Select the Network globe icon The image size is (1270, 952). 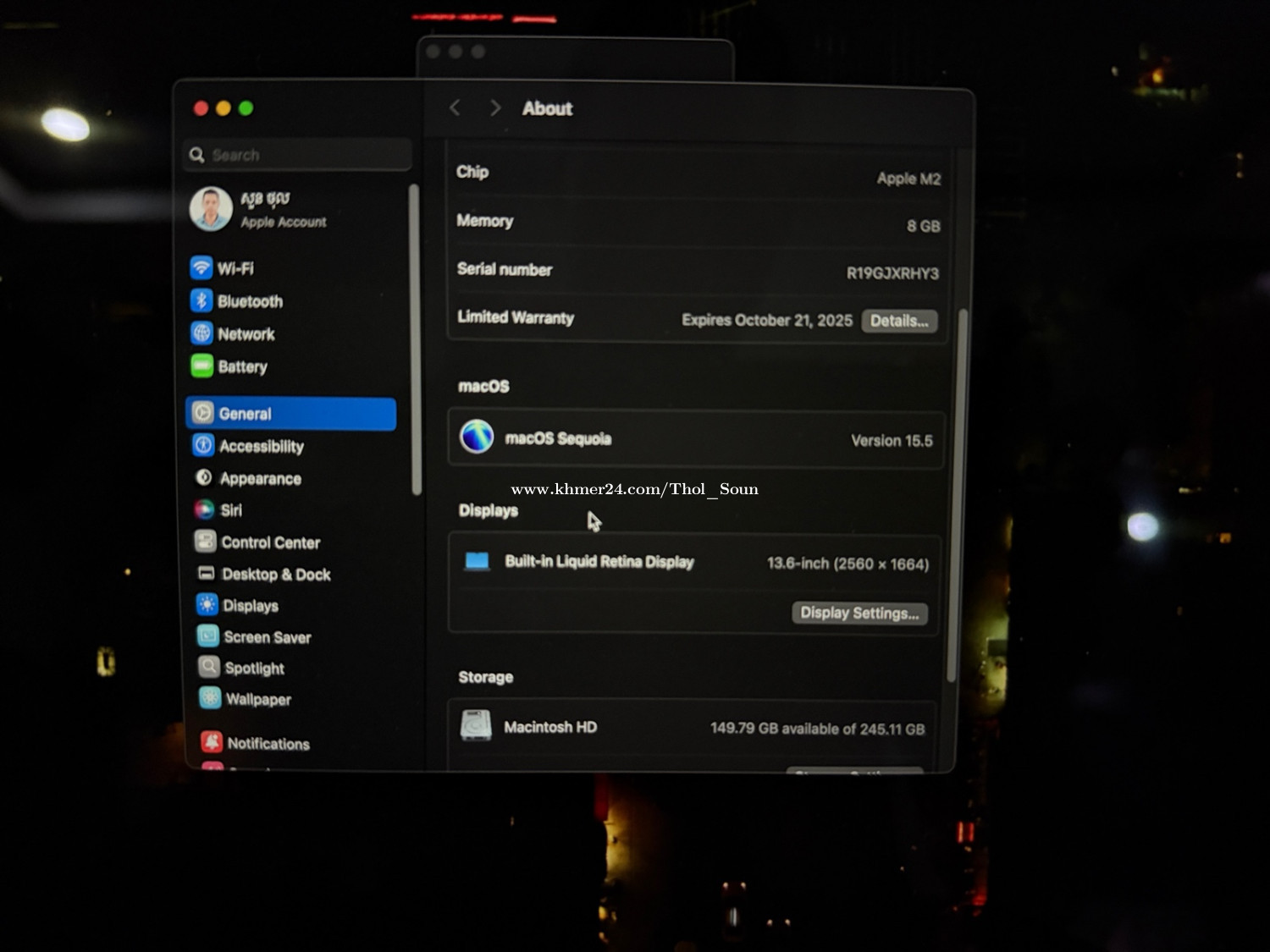click(202, 333)
